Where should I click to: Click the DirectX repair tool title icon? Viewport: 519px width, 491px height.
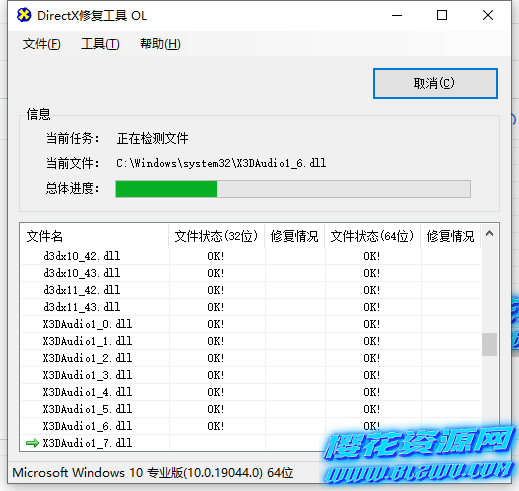(x=24, y=15)
